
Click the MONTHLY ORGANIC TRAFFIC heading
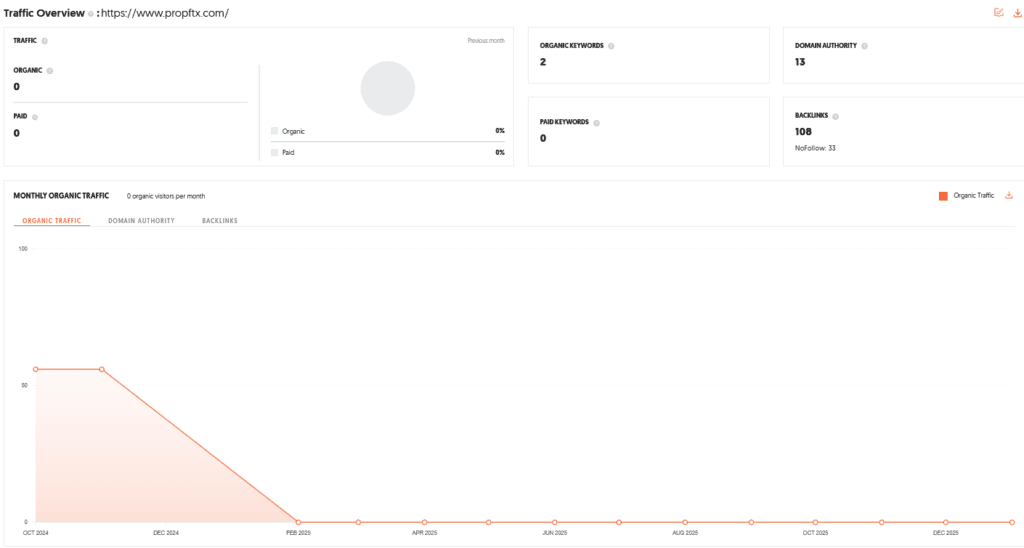click(61, 195)
